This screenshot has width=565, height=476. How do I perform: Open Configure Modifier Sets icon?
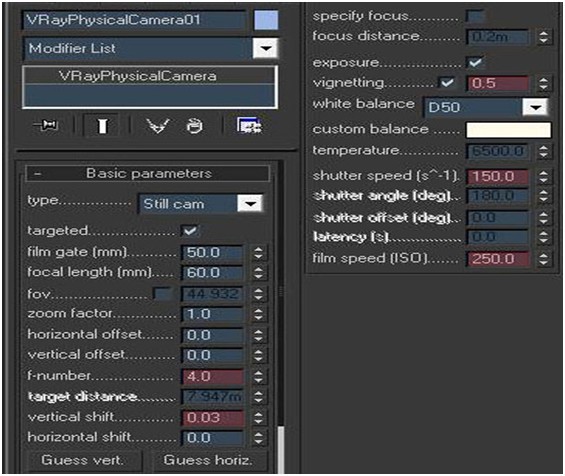point(249,125)
